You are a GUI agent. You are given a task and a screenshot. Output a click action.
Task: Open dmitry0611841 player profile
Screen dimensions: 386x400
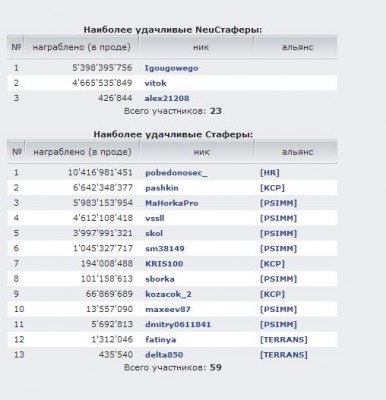tap(178, 325)
